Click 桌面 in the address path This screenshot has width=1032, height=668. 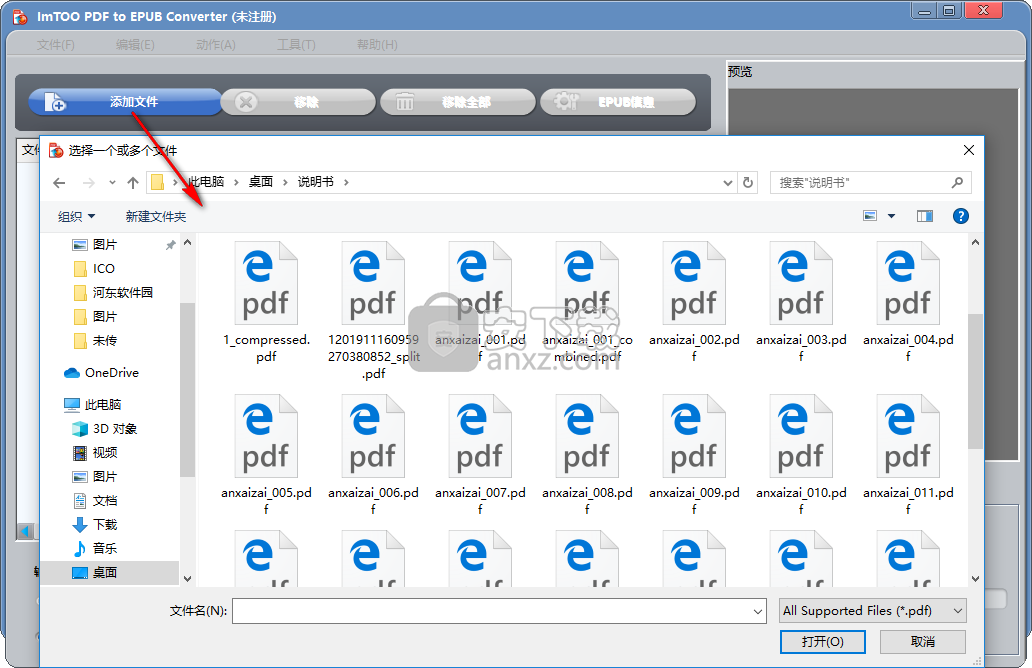(261, 182)
